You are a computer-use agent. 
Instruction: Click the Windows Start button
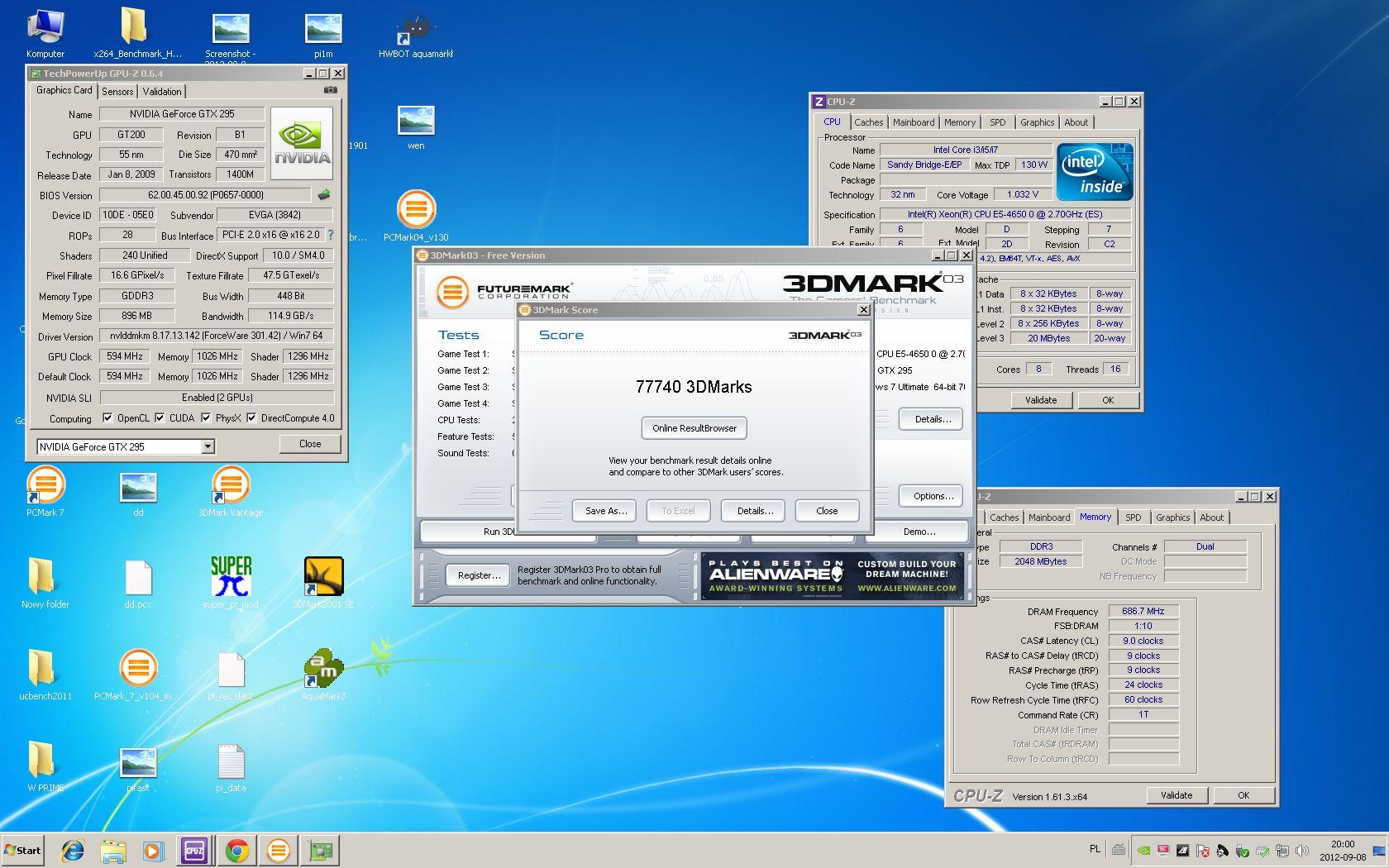[x=23, y=850]
